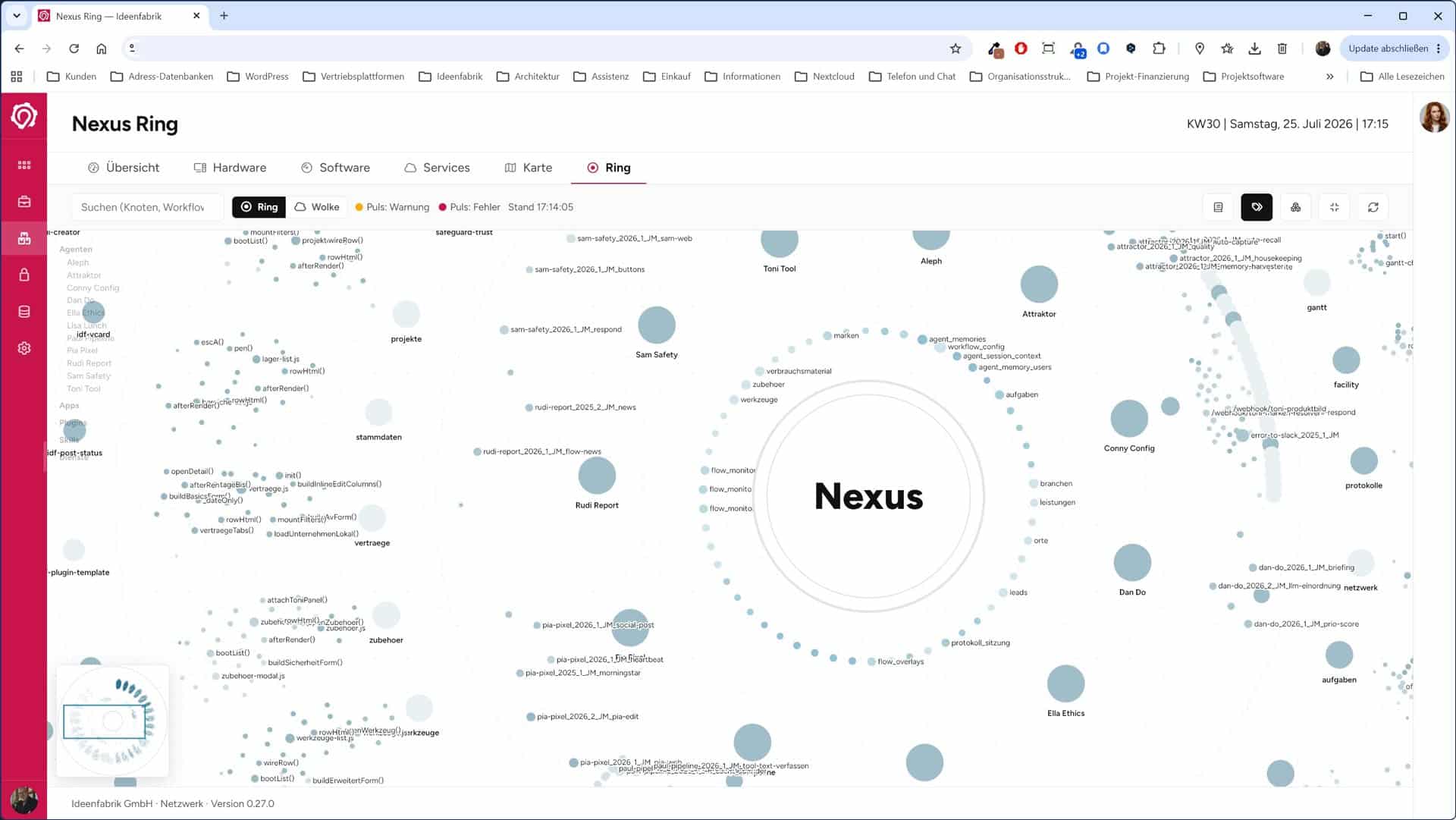
Task: Expand the Apps group in the tree
Action: (69, 406)
